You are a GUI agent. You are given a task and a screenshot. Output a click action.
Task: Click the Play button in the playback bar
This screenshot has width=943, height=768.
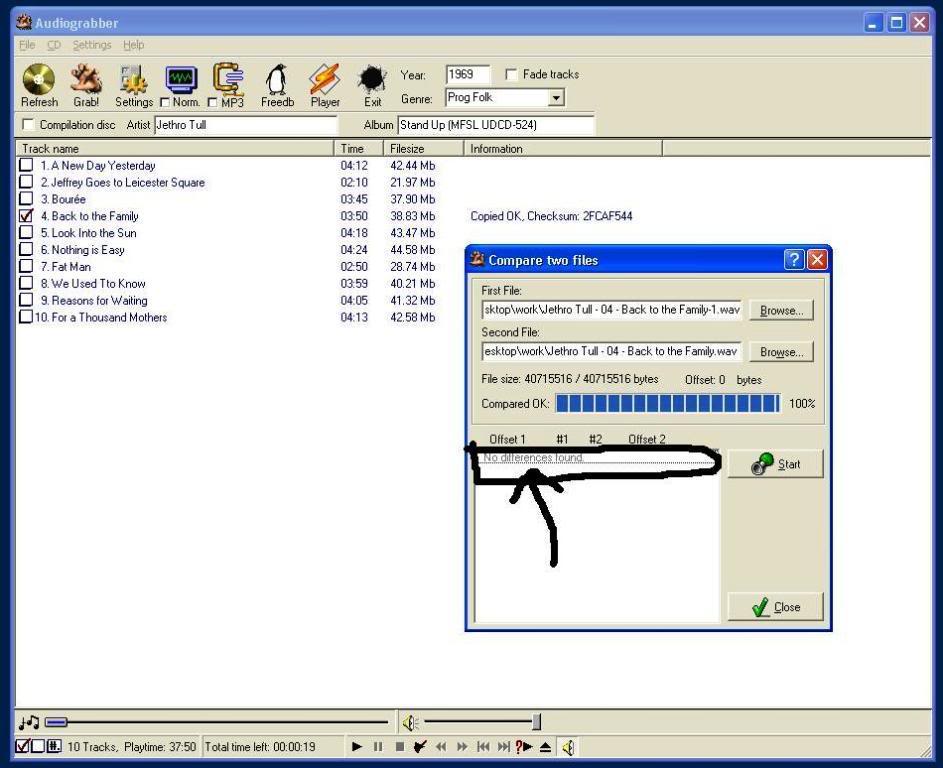tap(357, 746)
